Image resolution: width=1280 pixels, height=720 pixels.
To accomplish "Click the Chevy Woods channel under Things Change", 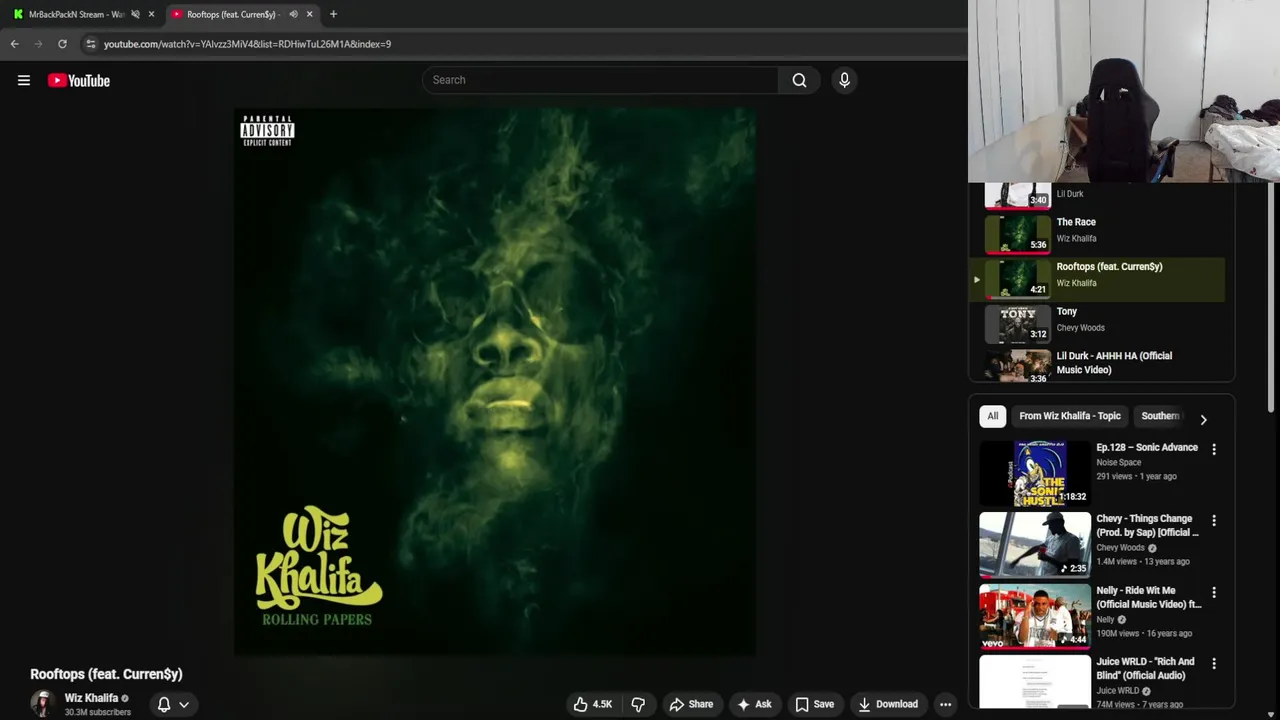I will (1120, 548).
